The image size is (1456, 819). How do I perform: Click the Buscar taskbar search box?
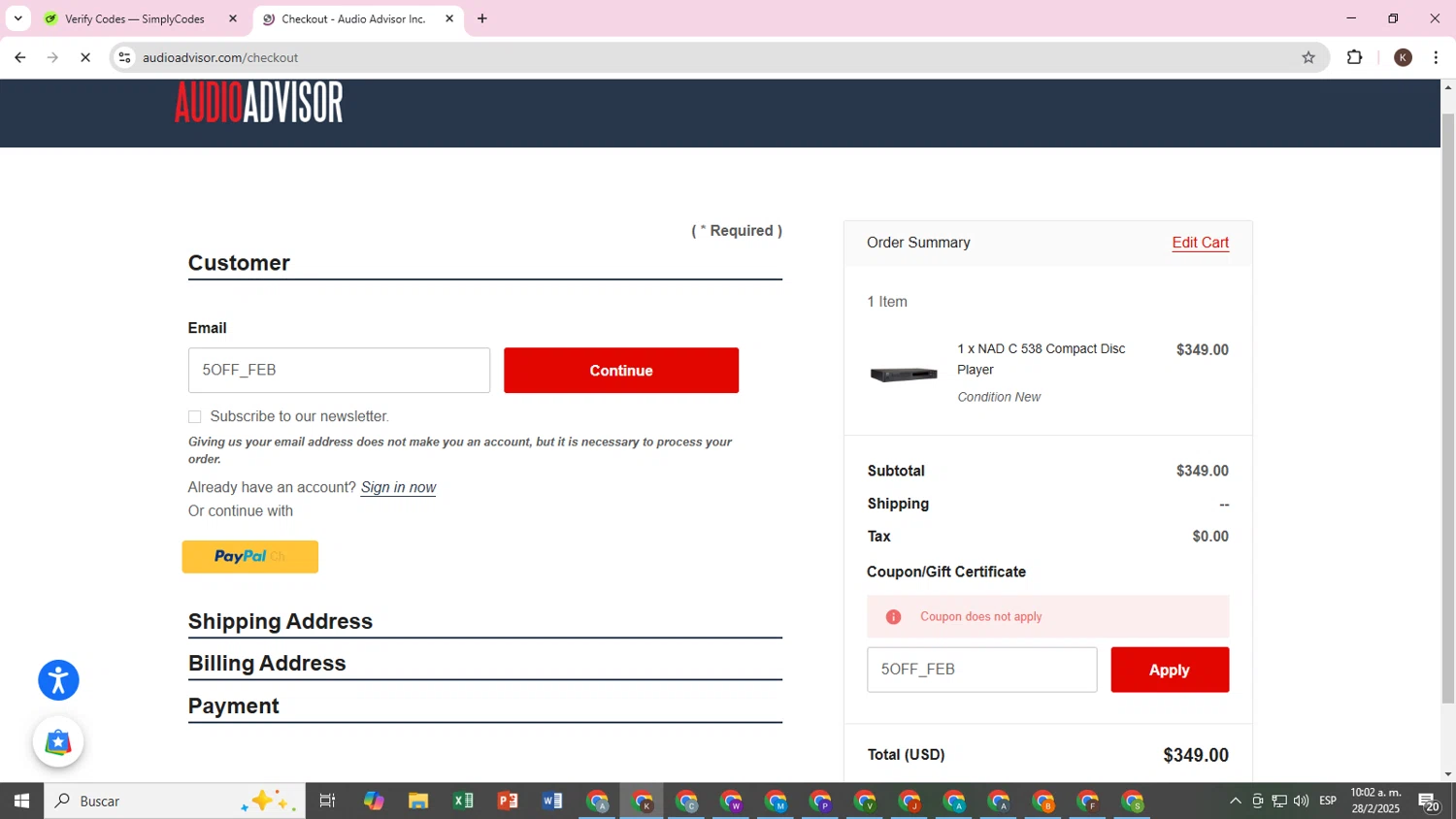[175, 801]
